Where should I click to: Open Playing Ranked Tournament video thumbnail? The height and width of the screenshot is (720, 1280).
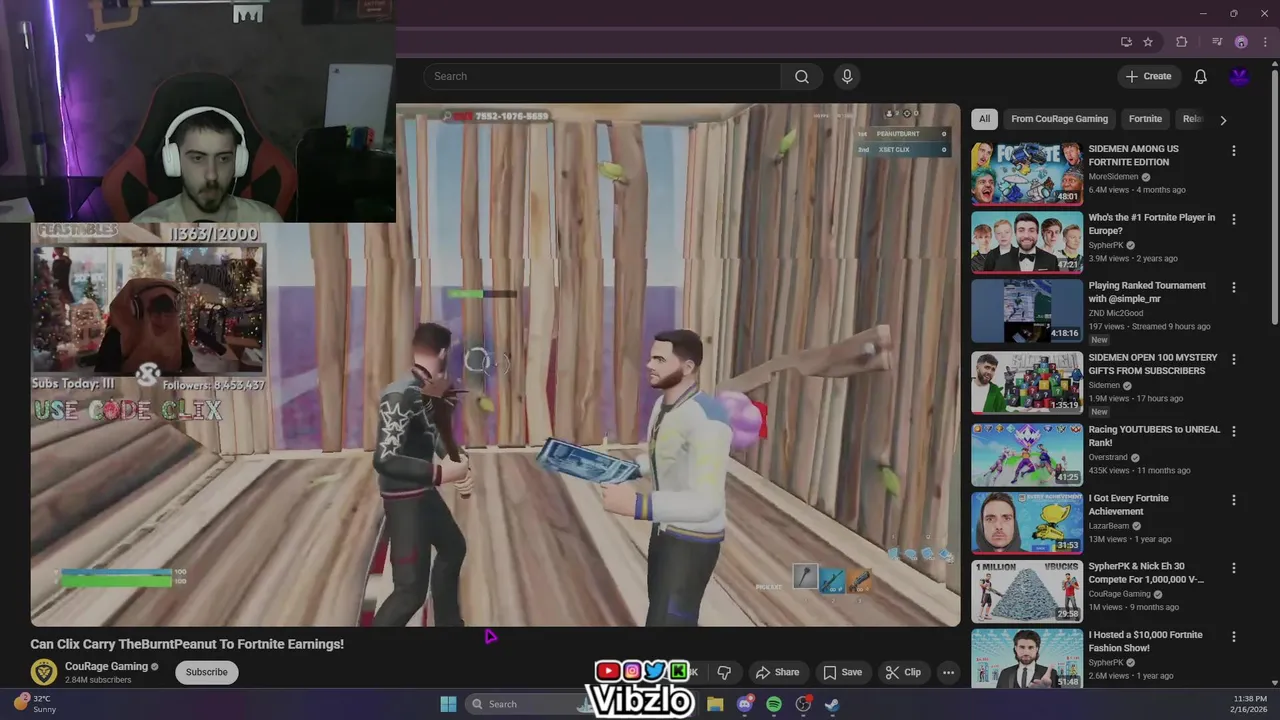pyautogui.click(x=1027, y=310)
